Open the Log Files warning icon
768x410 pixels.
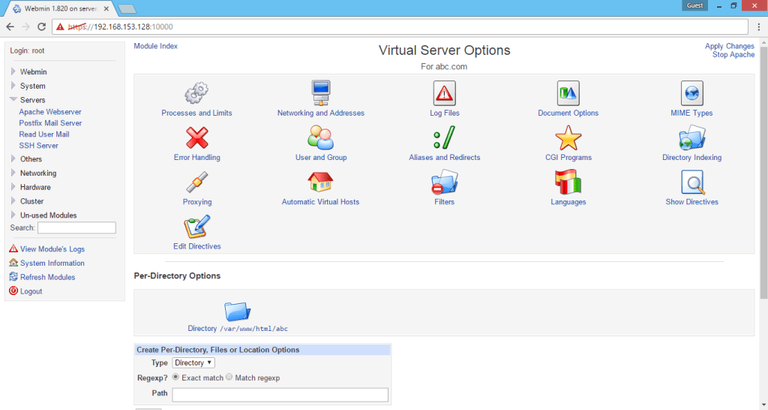(444, 93)
